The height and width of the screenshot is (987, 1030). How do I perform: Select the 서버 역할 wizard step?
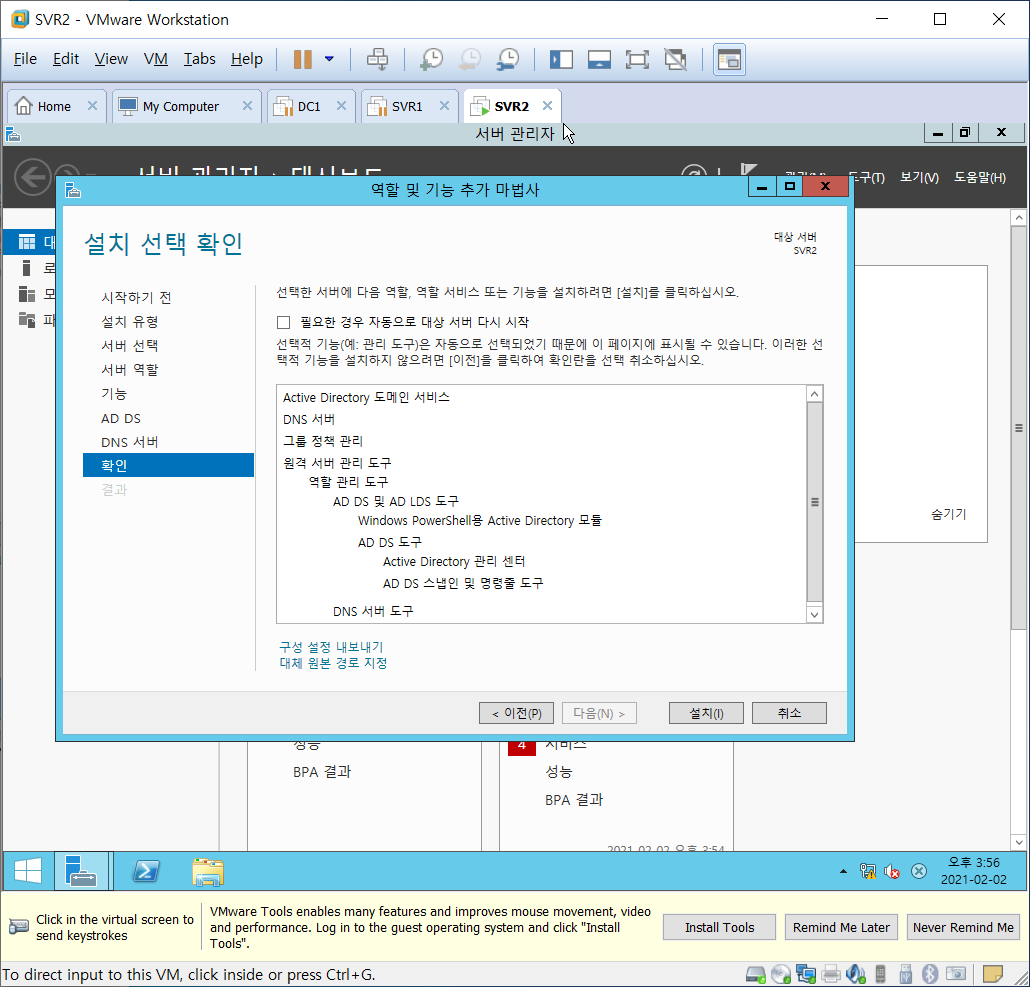pyautogui.click(x=129, y=370)
